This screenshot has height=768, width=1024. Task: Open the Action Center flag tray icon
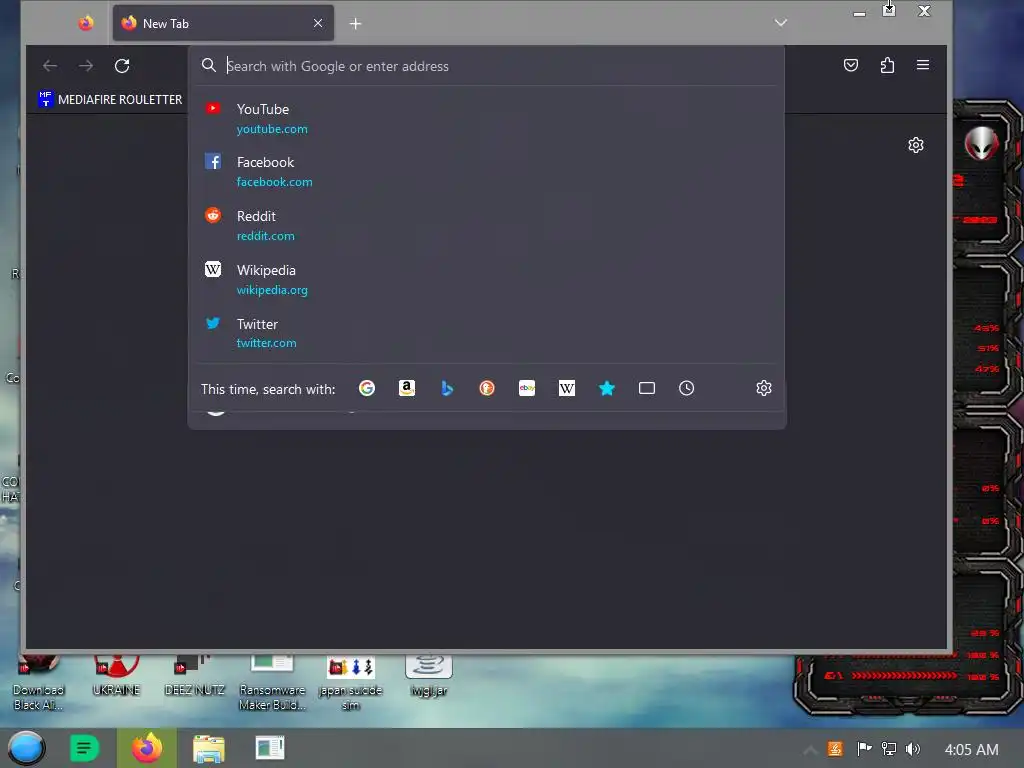[864, 749]
